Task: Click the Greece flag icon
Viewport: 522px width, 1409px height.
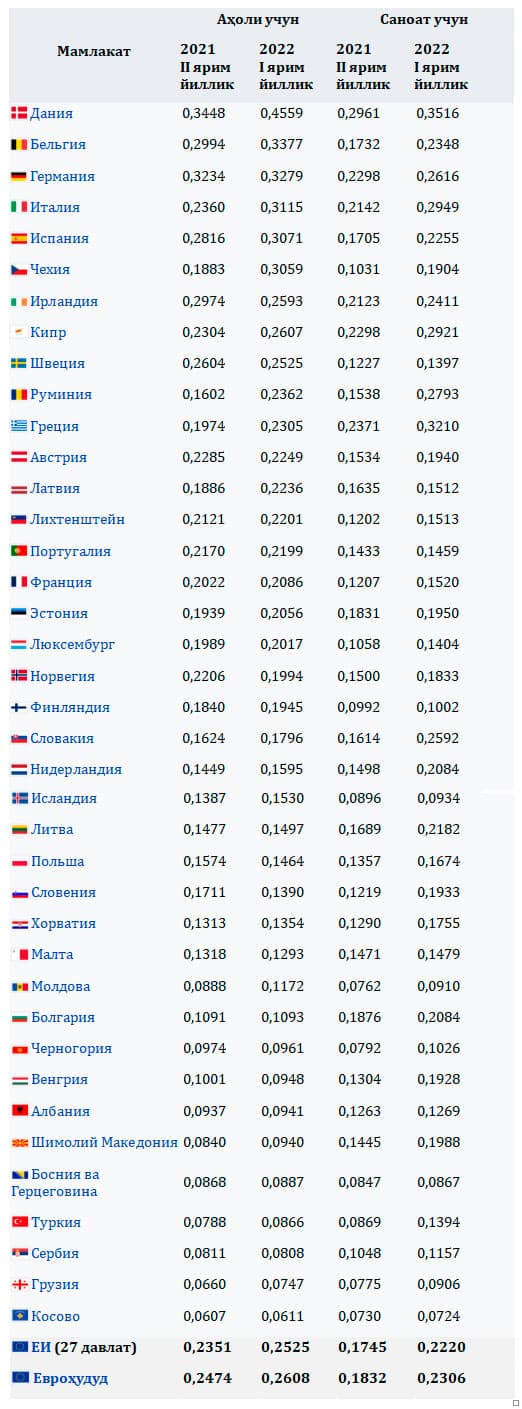Action: coord(19,426)
